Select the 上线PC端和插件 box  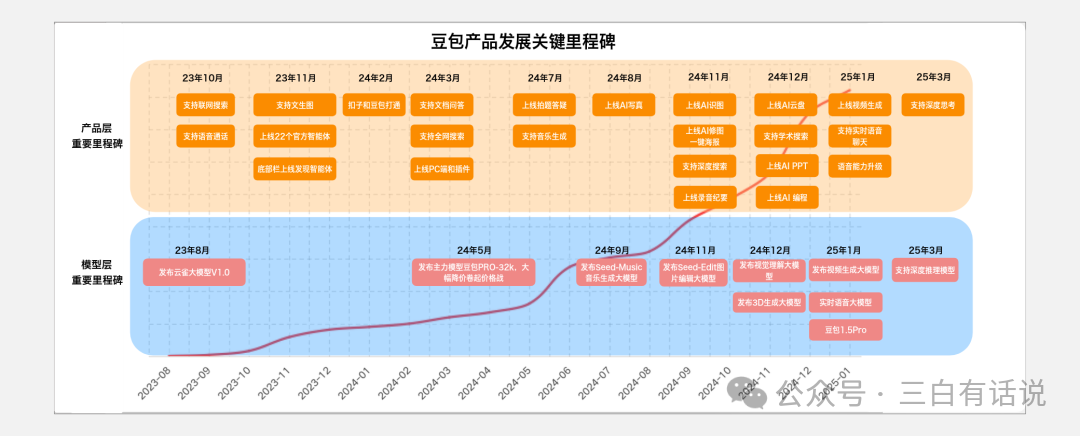click(x=442, y=168)
